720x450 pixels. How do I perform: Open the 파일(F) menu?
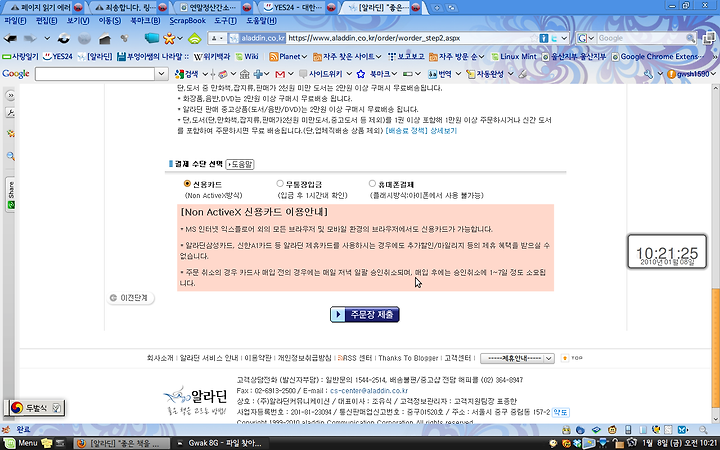click(x=15, y=20)
